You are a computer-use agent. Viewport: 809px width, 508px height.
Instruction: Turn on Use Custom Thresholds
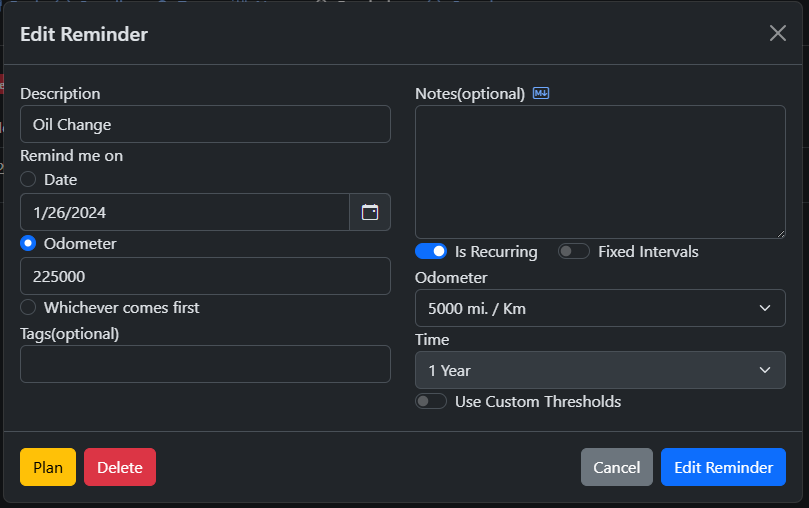pyautogui.click(x=431, y=402)
